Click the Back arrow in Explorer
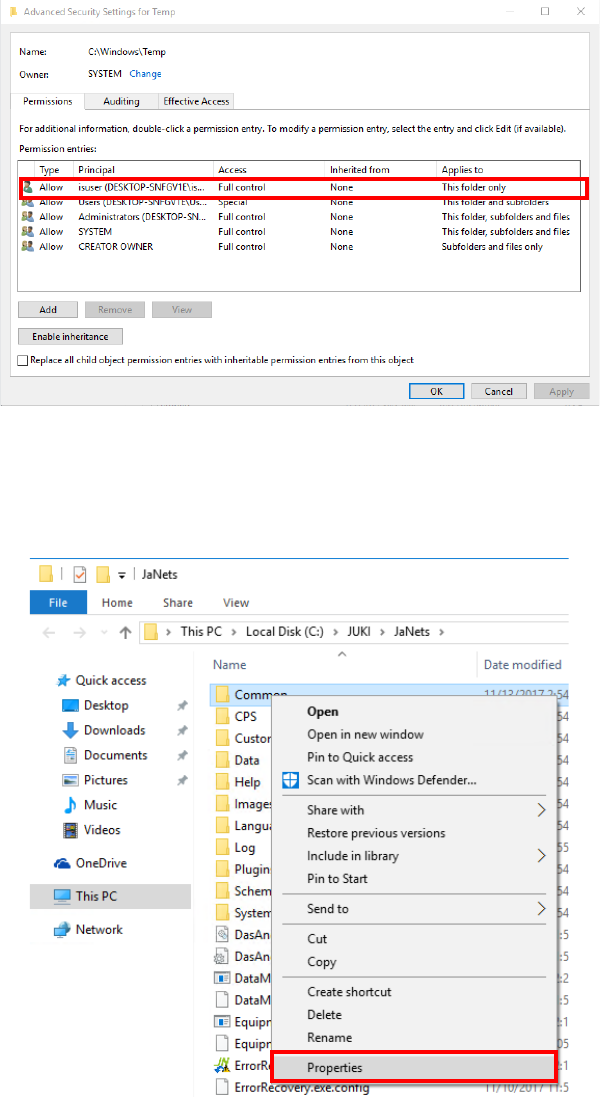 point(49,632)
